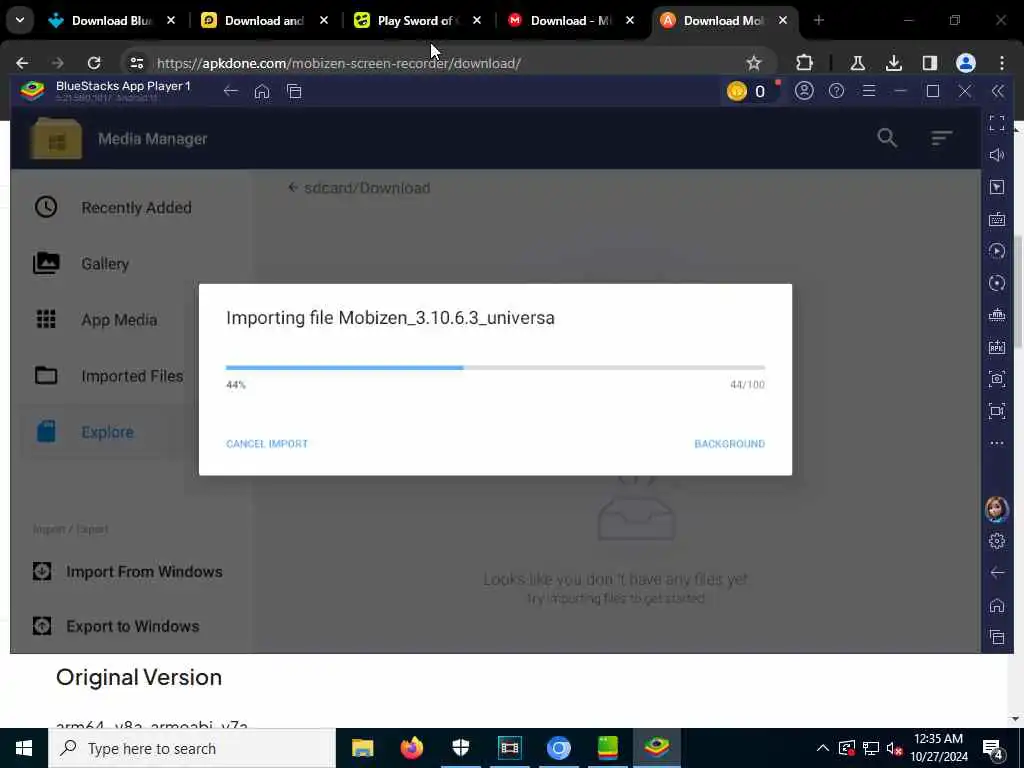Viewport: 1024px width, 768px height.
Task: Cancel the Mobizen file import
Action: coord(266,443)
